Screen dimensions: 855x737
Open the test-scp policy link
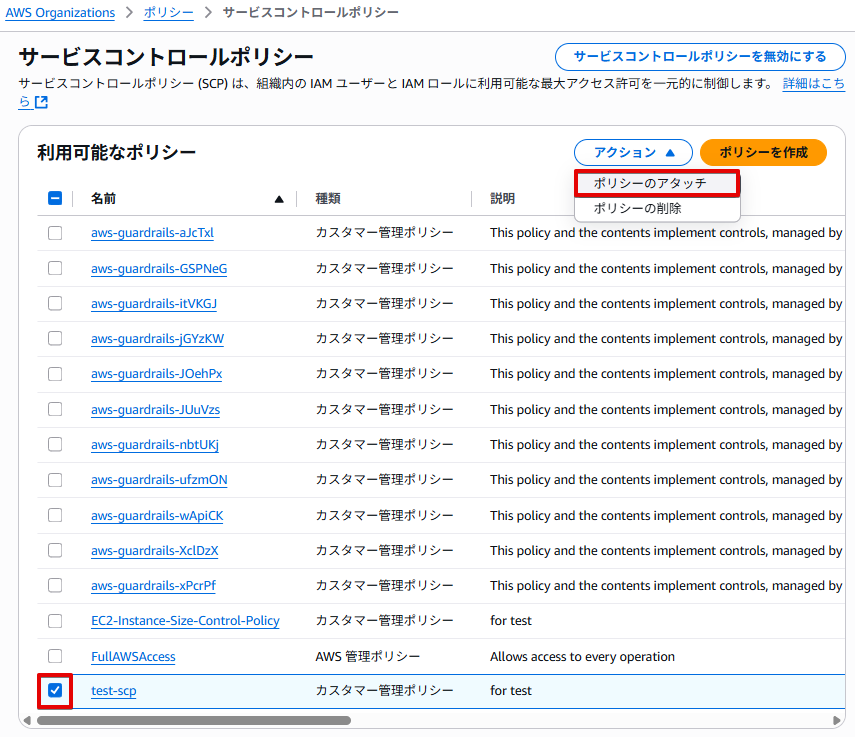click(x=113, y=691)
